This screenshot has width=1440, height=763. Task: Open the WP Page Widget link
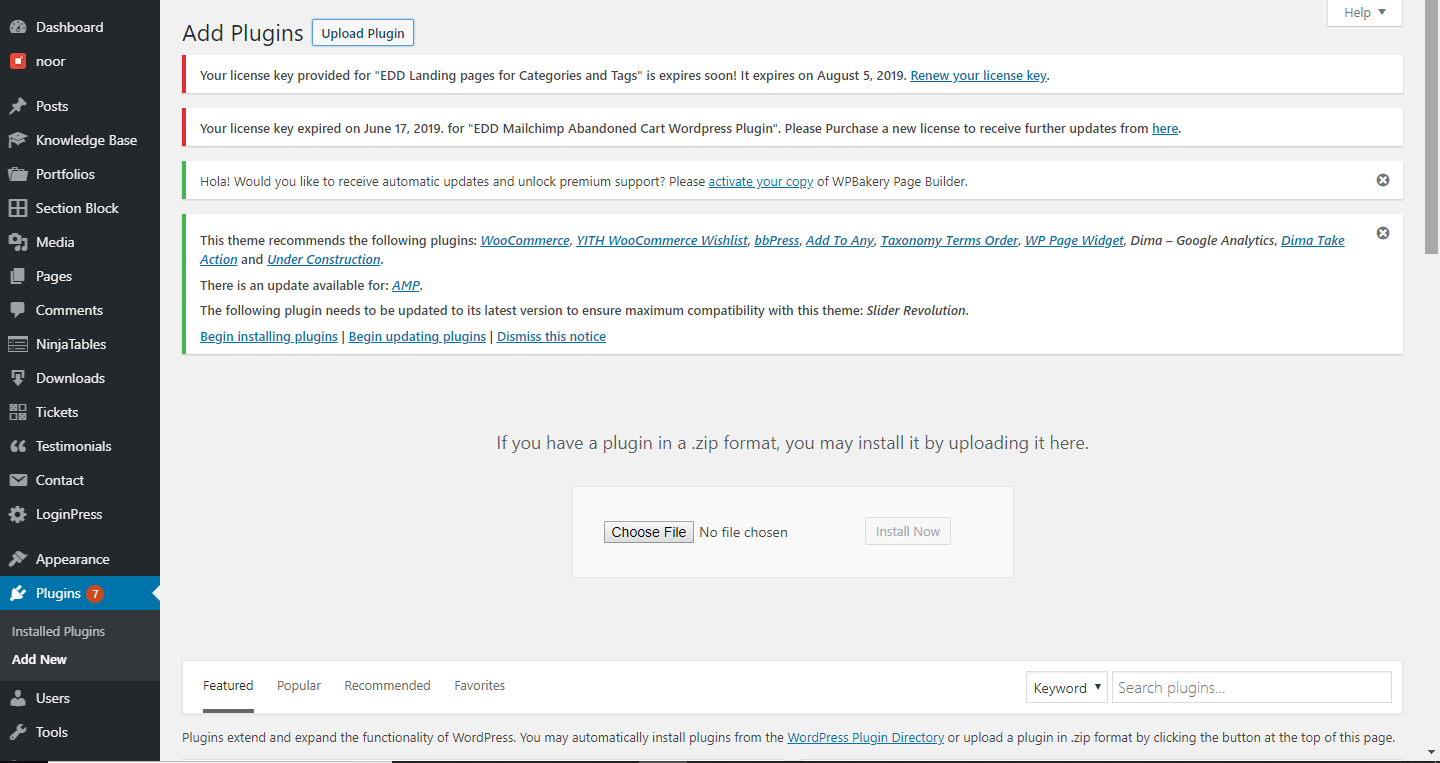tap(1074, 240)
